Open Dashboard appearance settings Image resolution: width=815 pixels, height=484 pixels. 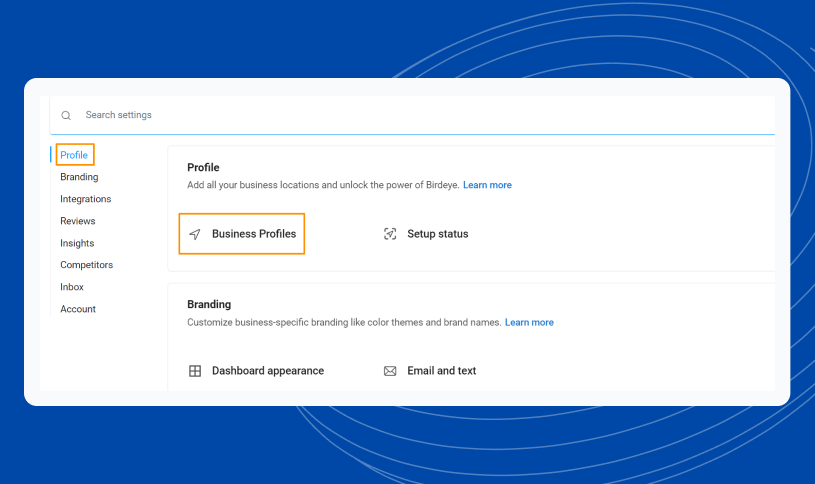point(268,371)
